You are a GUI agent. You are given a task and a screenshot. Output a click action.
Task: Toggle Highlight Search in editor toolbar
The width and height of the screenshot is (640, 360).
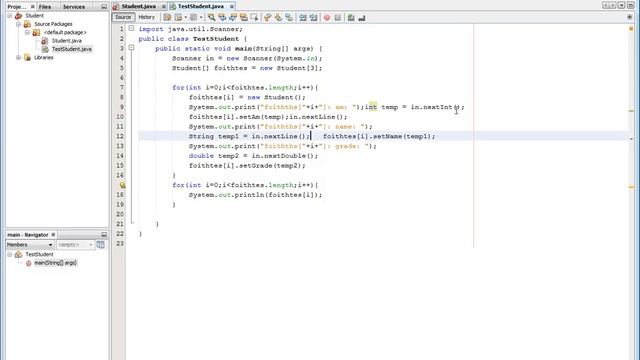[x=244, y=18]
